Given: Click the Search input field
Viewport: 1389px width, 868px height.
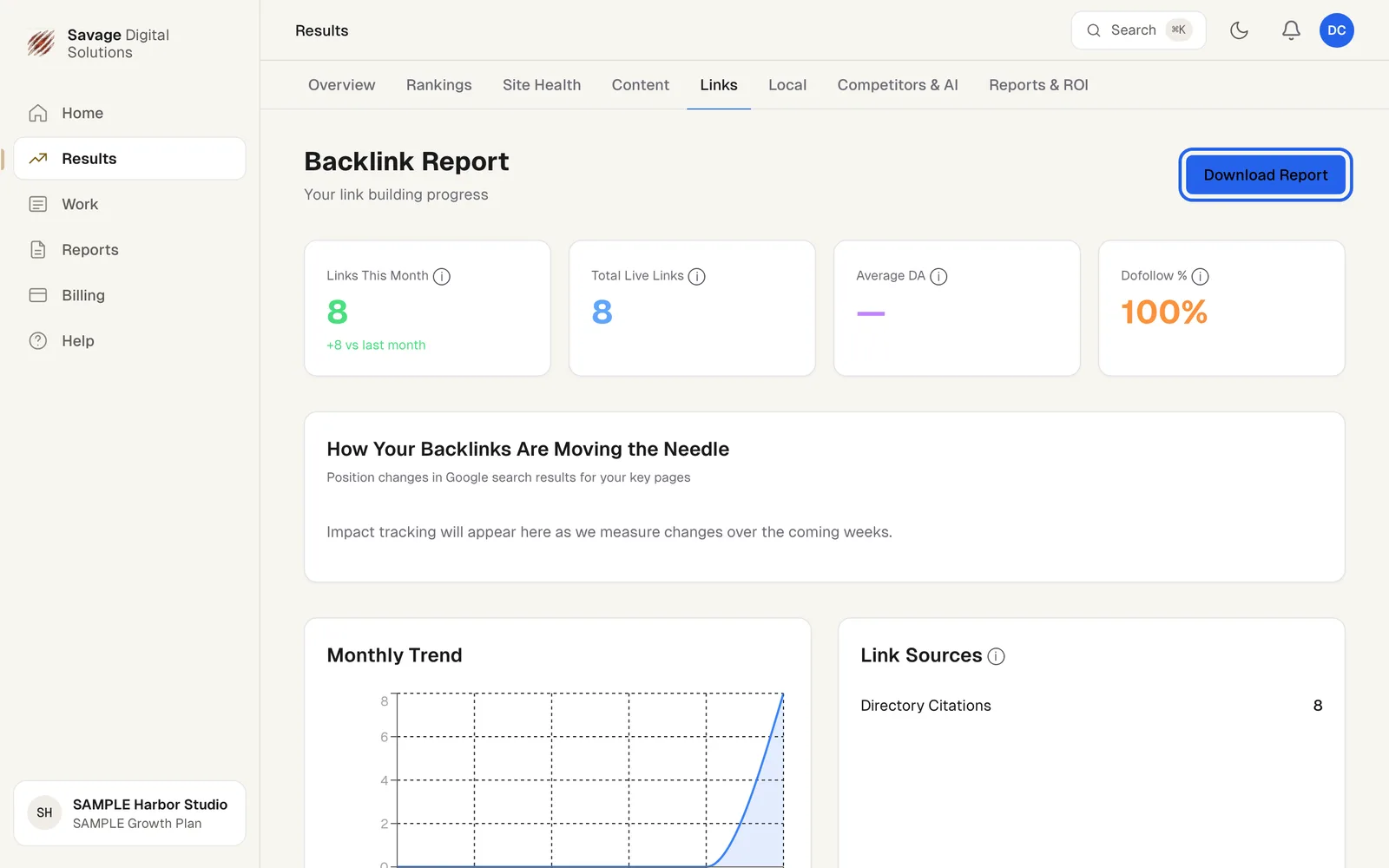Looking at the screenshot, I should click(1138, 30).
